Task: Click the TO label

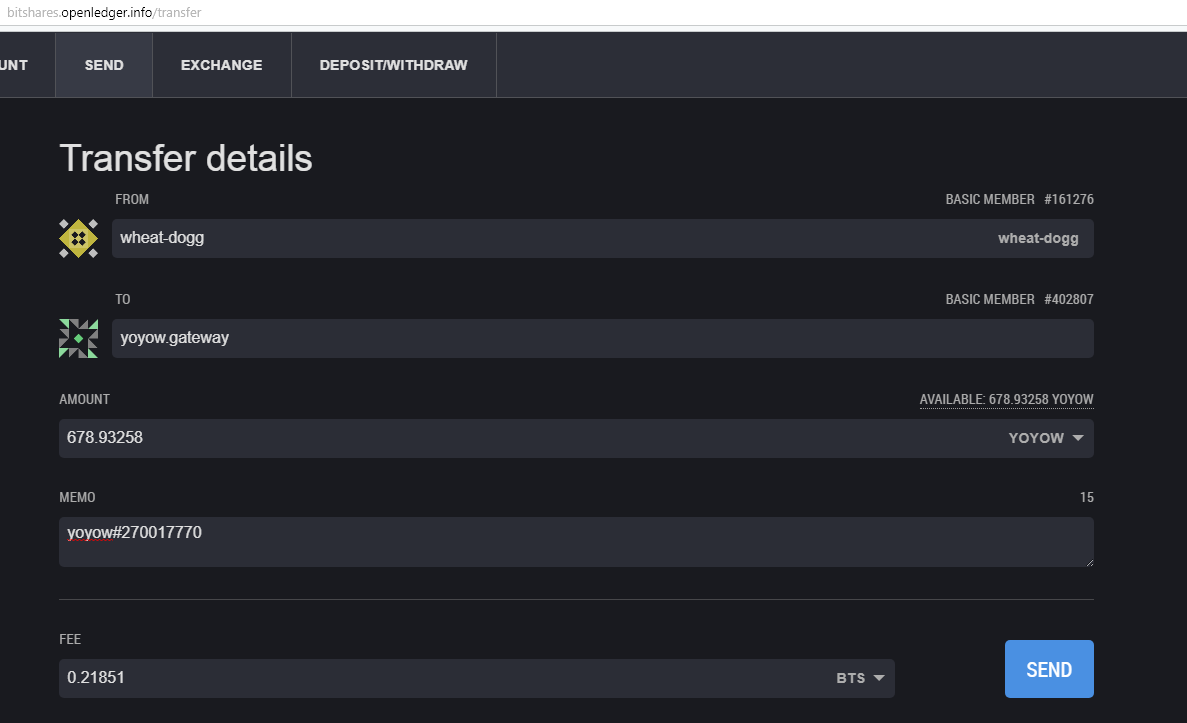Action: [x=123, y=299]
